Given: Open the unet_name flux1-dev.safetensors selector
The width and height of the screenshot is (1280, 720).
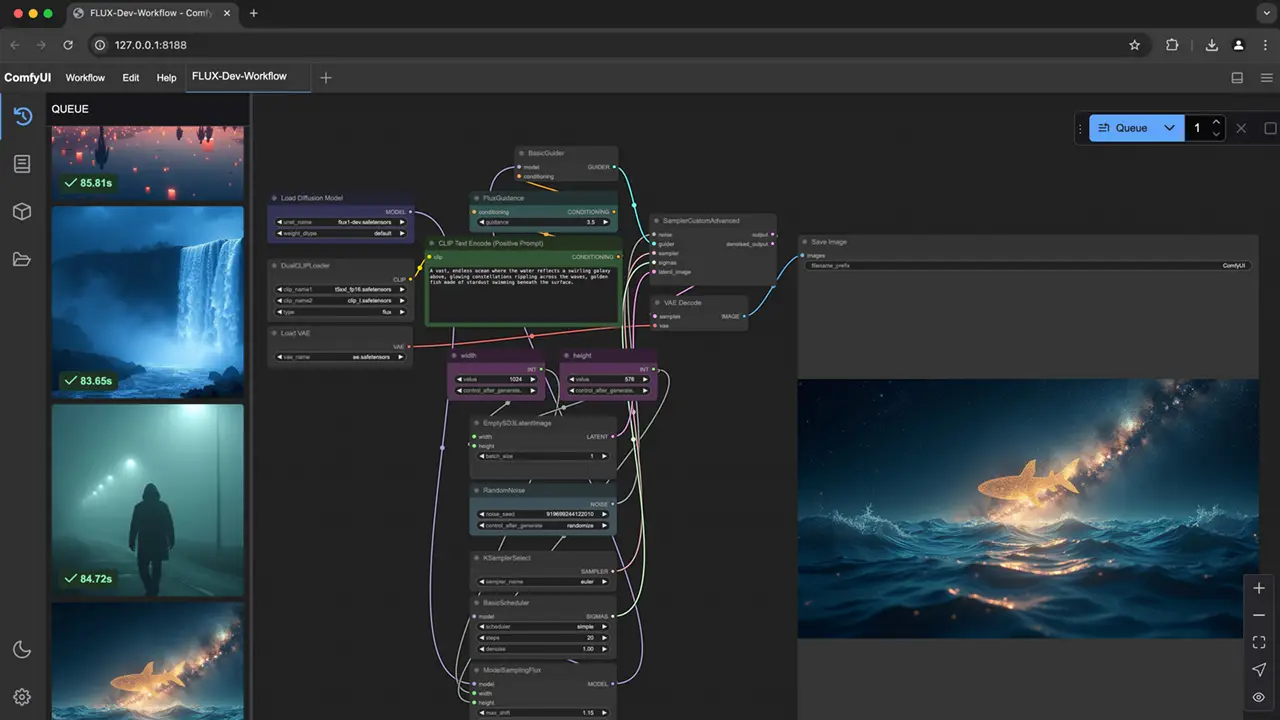Looking at the screenshot, I should point(341,222).
